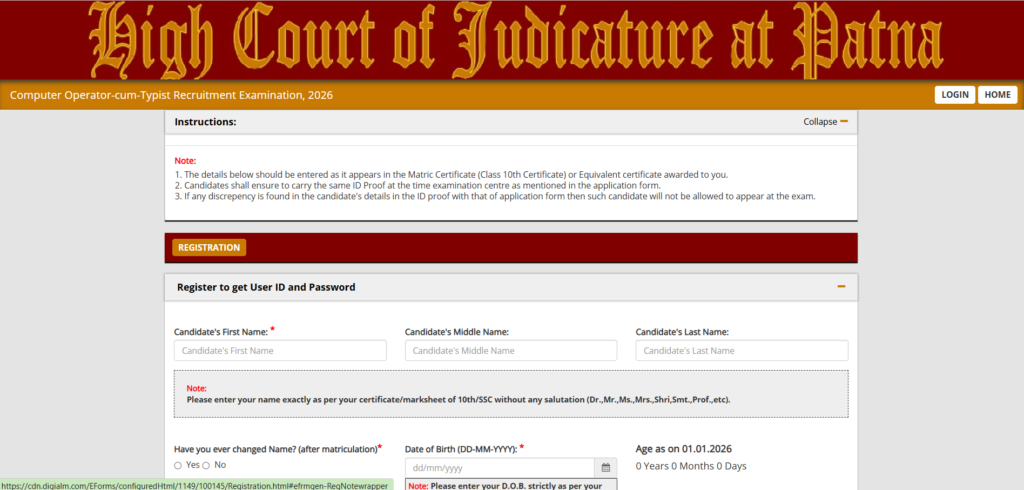
Task: Click the High Court of Judicature banner
Action: click(x=512, y=40)
